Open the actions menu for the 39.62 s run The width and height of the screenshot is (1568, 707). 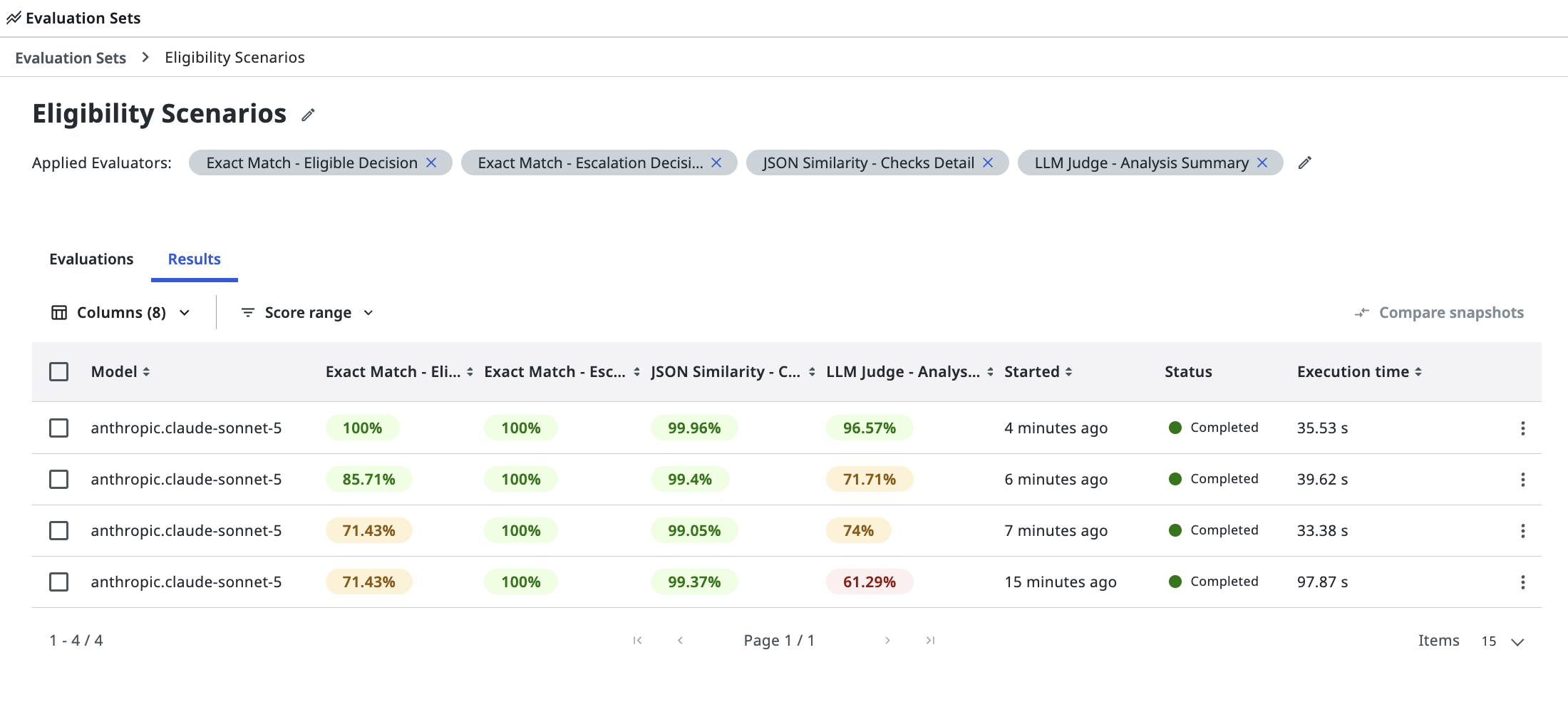pyautogui.click(x=1523, y=479)
